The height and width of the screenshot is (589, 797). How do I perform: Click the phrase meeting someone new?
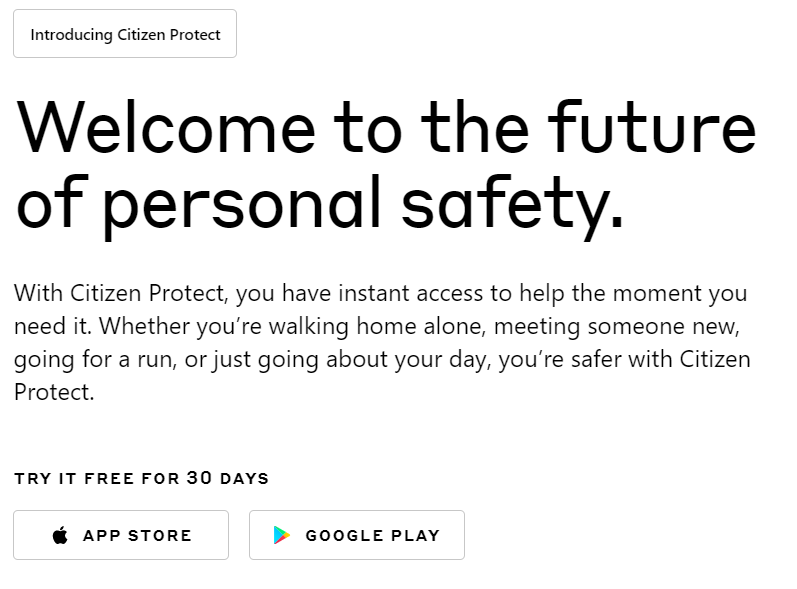tap(616, 326)
